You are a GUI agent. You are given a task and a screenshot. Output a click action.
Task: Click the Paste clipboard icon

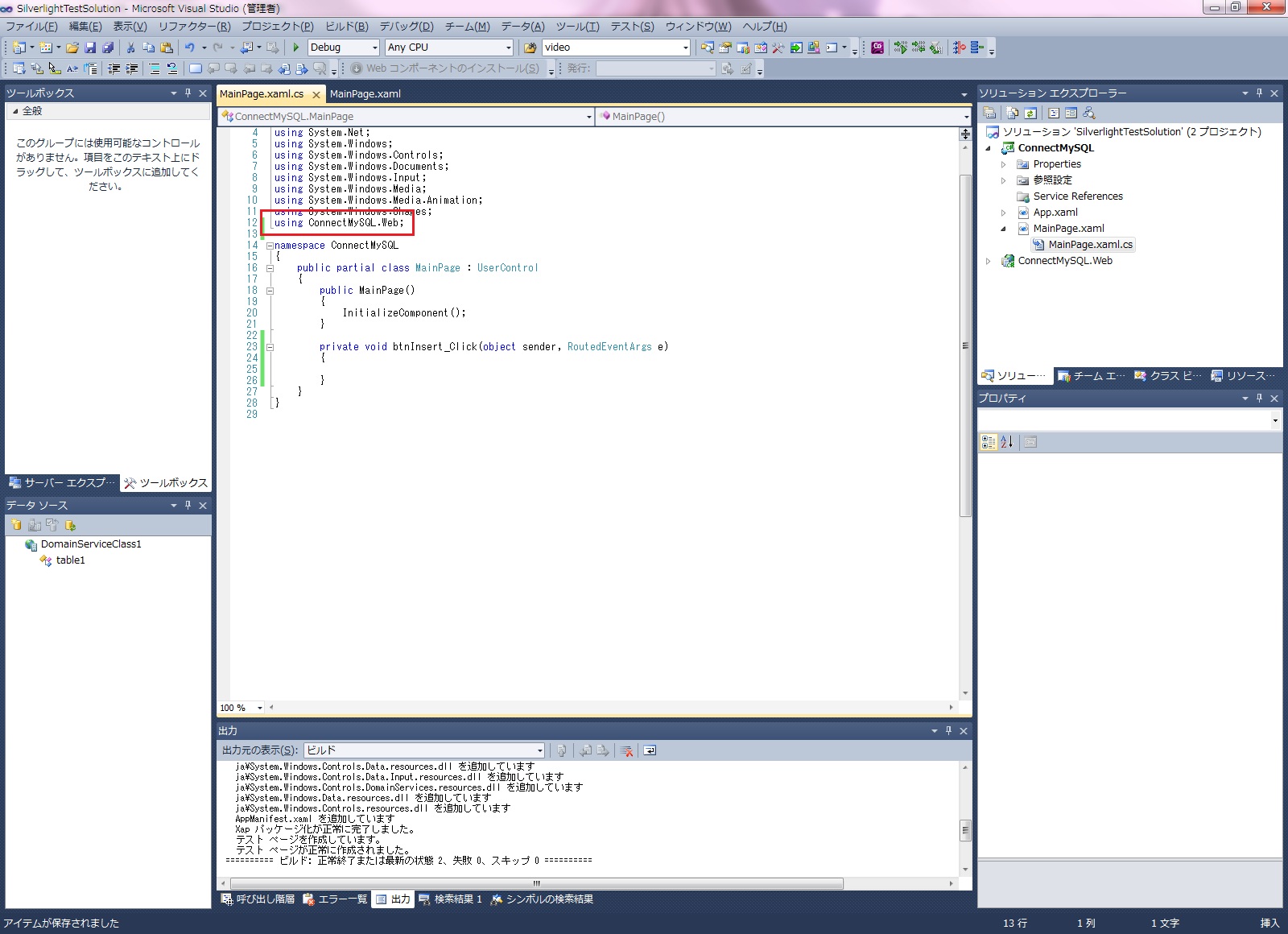pyautogui.click(x=167, y=48)
